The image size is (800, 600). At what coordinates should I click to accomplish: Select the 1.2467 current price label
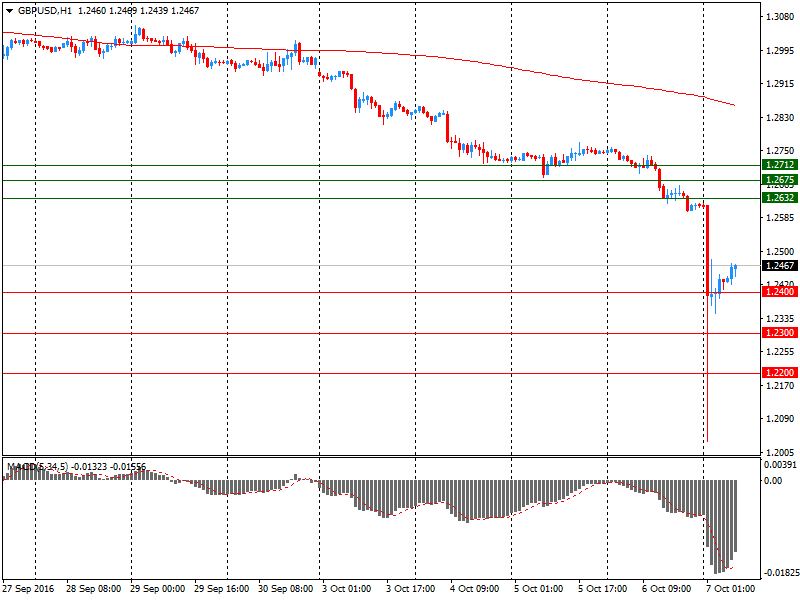(x=780, y=266)
